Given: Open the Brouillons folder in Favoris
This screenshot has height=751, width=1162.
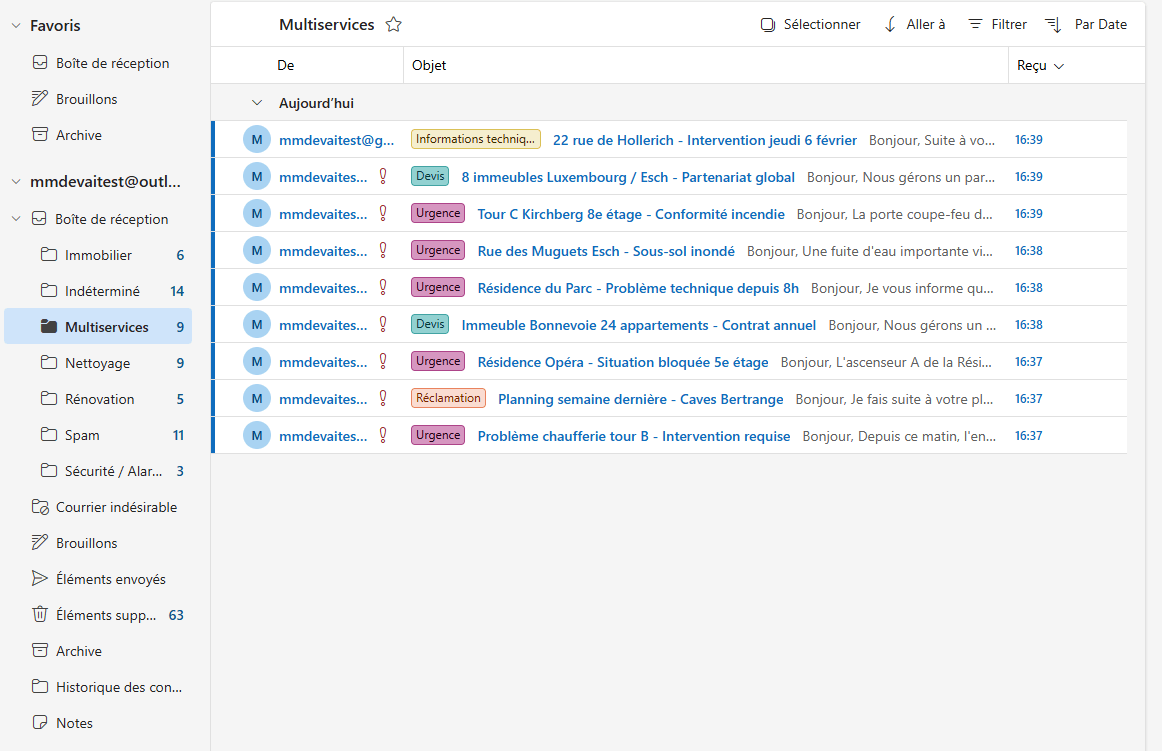Looking at the screenshot, I should (85, 98).
